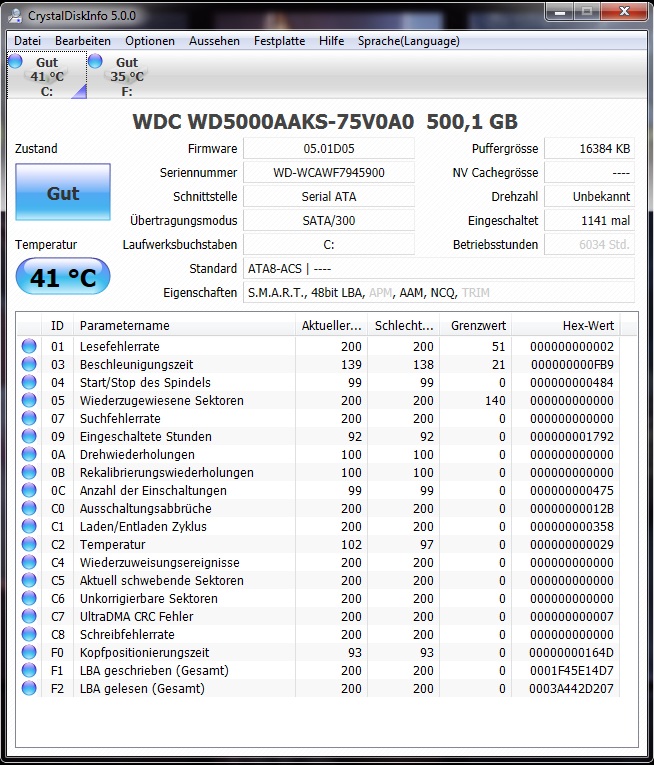654x765 pixels.
Task: Click the Grenzwert column header
Action: 476,325
